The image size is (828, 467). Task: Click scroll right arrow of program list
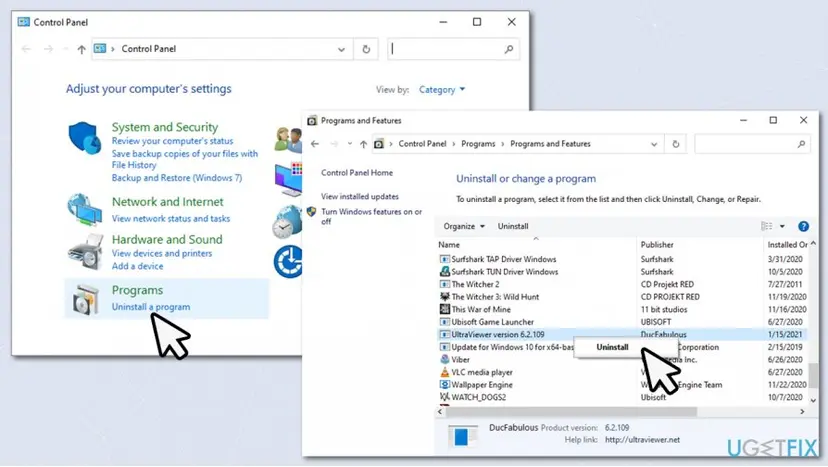click(802, 412)
